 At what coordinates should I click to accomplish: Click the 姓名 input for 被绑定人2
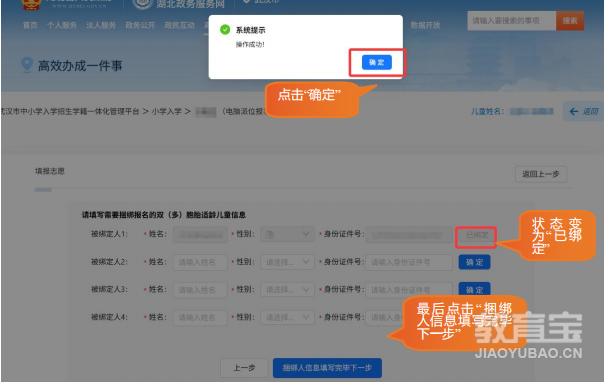coord(200,262)
